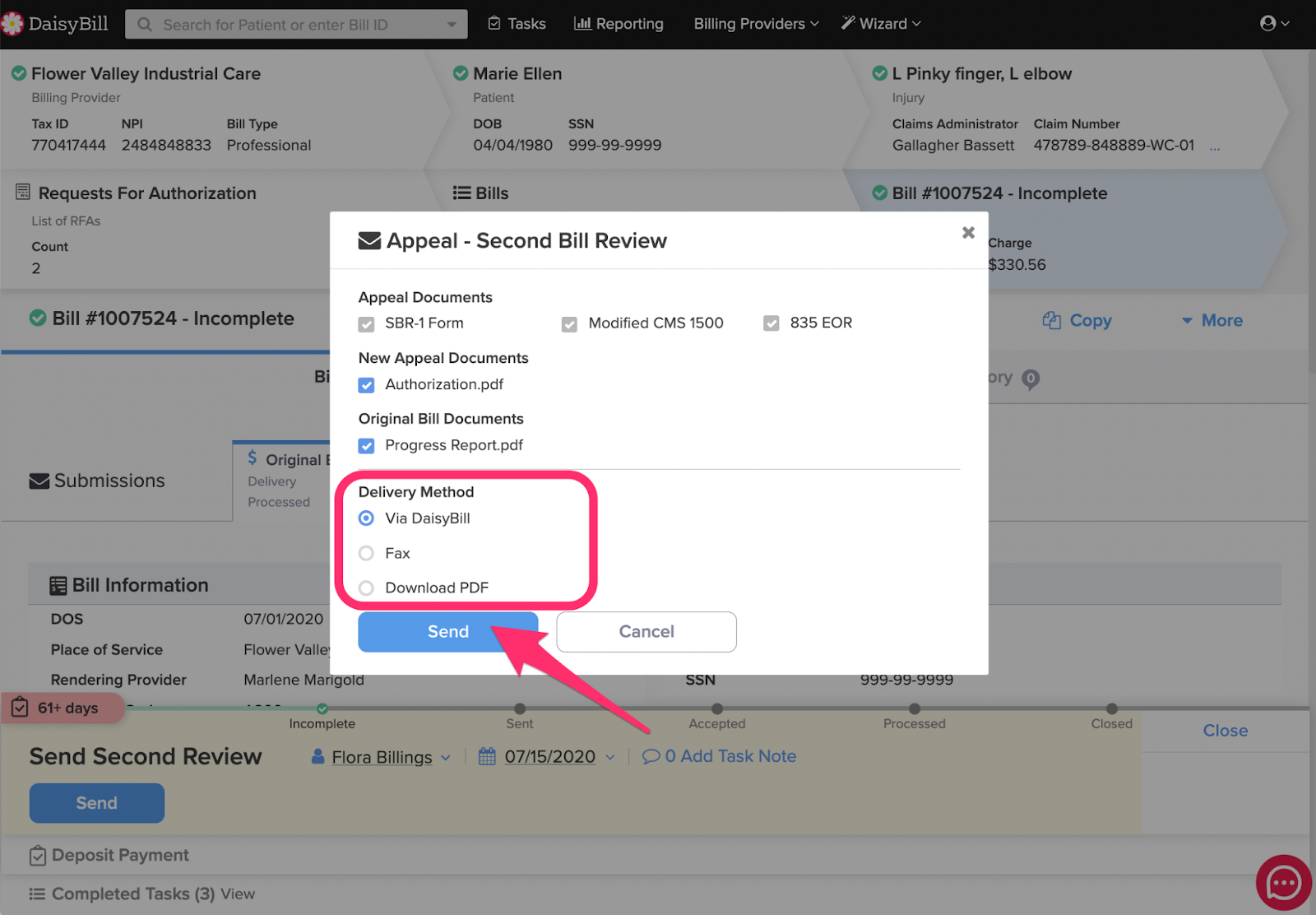This screenshot has width=1316, height=915.
Task: Click the envelope icon in Appeal dialog title
Action: (369, 241)
